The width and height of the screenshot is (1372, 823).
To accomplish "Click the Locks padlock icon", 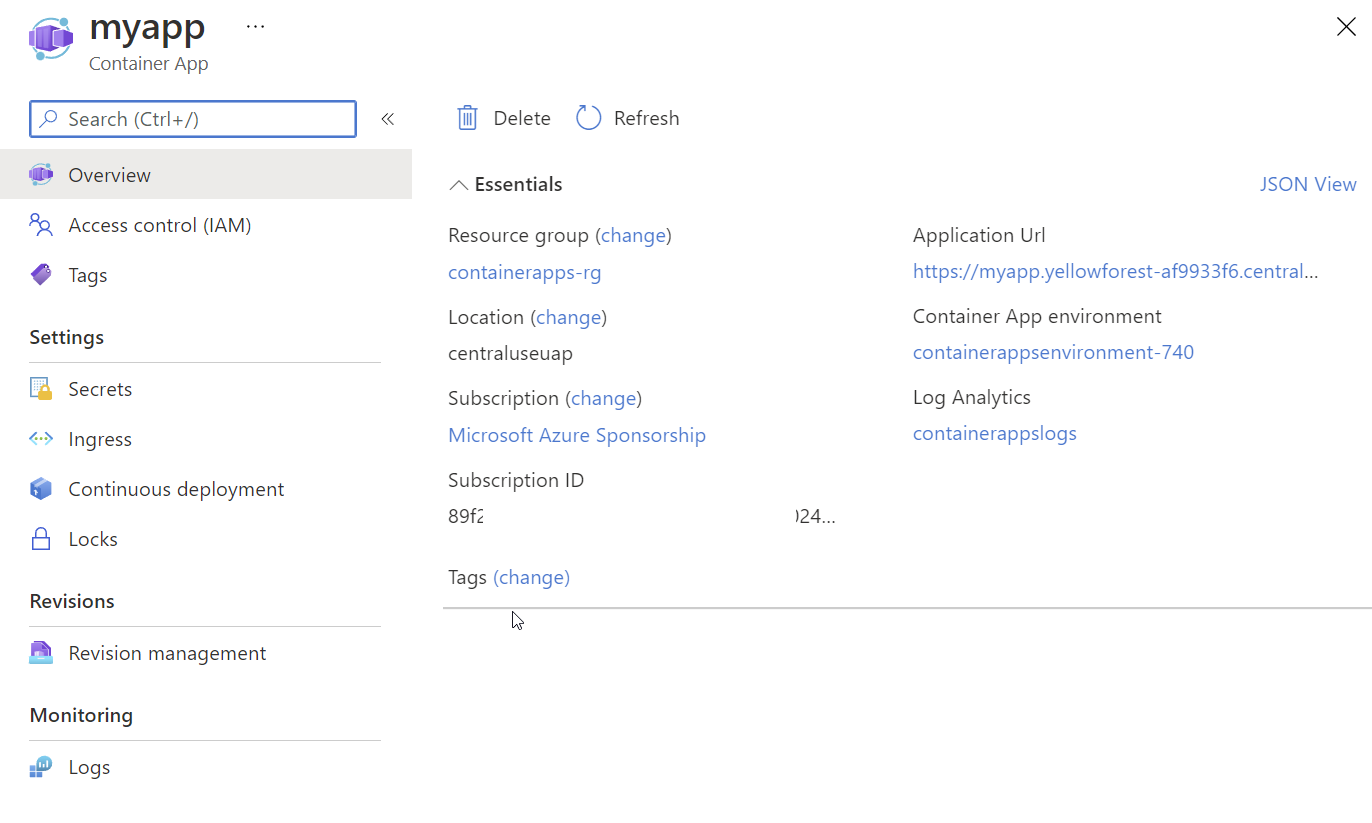I will (41, 539).
